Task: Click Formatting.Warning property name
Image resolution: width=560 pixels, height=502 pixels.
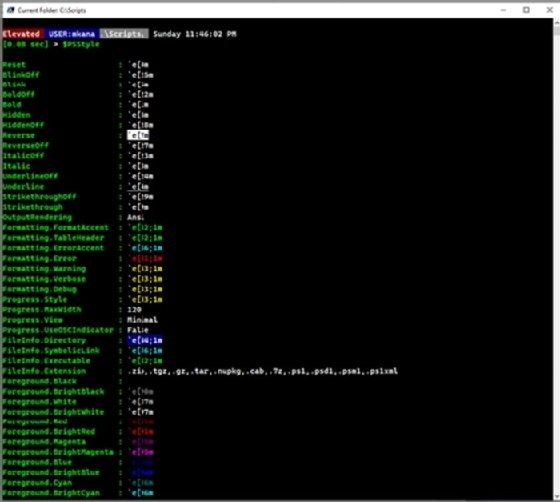Action: click(x=44, y=268)
